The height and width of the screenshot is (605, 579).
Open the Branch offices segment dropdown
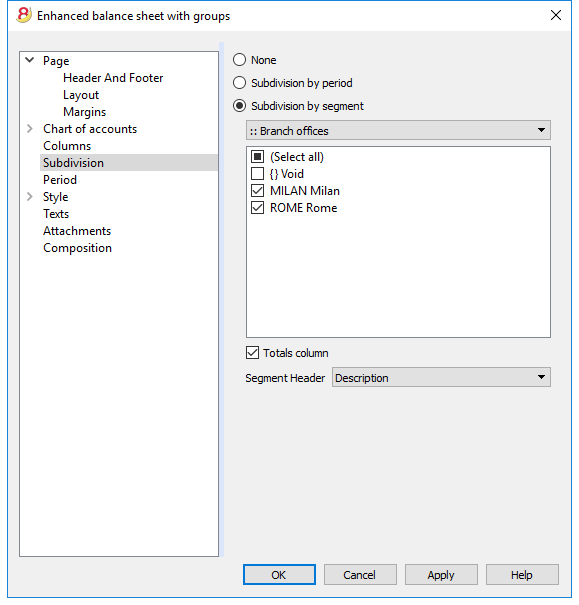click(398, 130)
